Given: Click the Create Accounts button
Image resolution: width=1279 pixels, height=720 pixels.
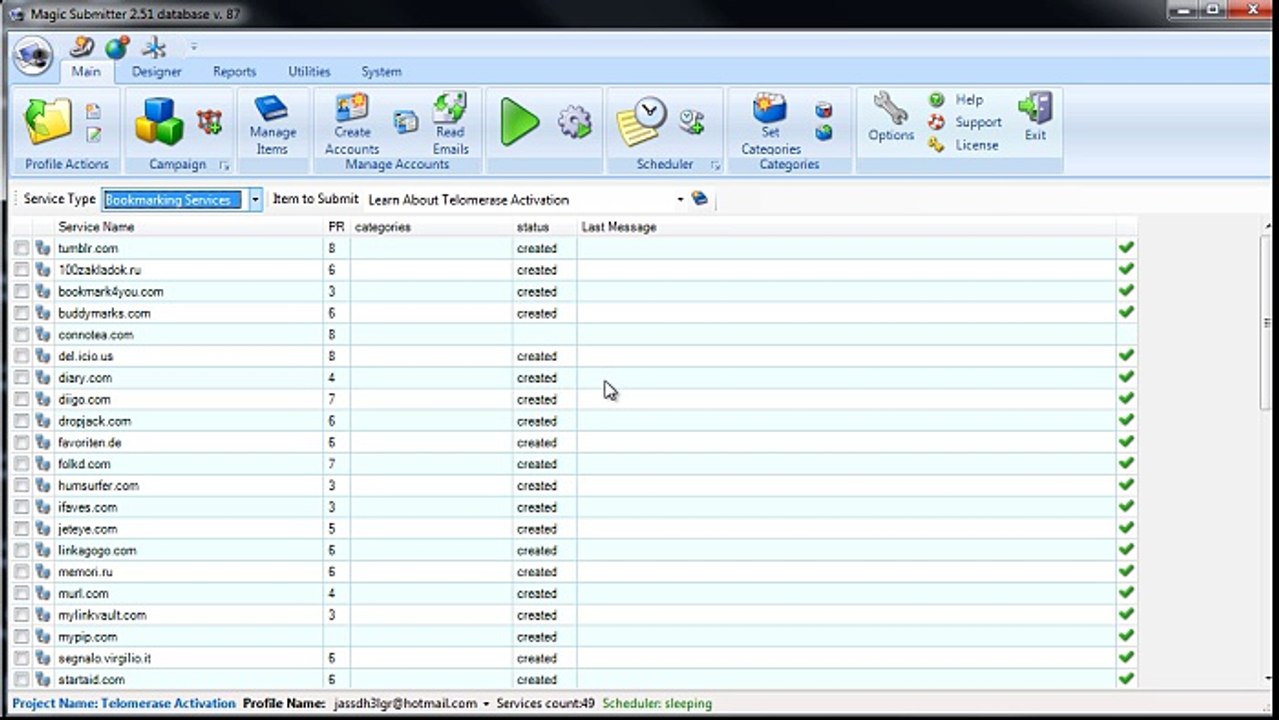Looking at the screenshot, I should point(352,124).
